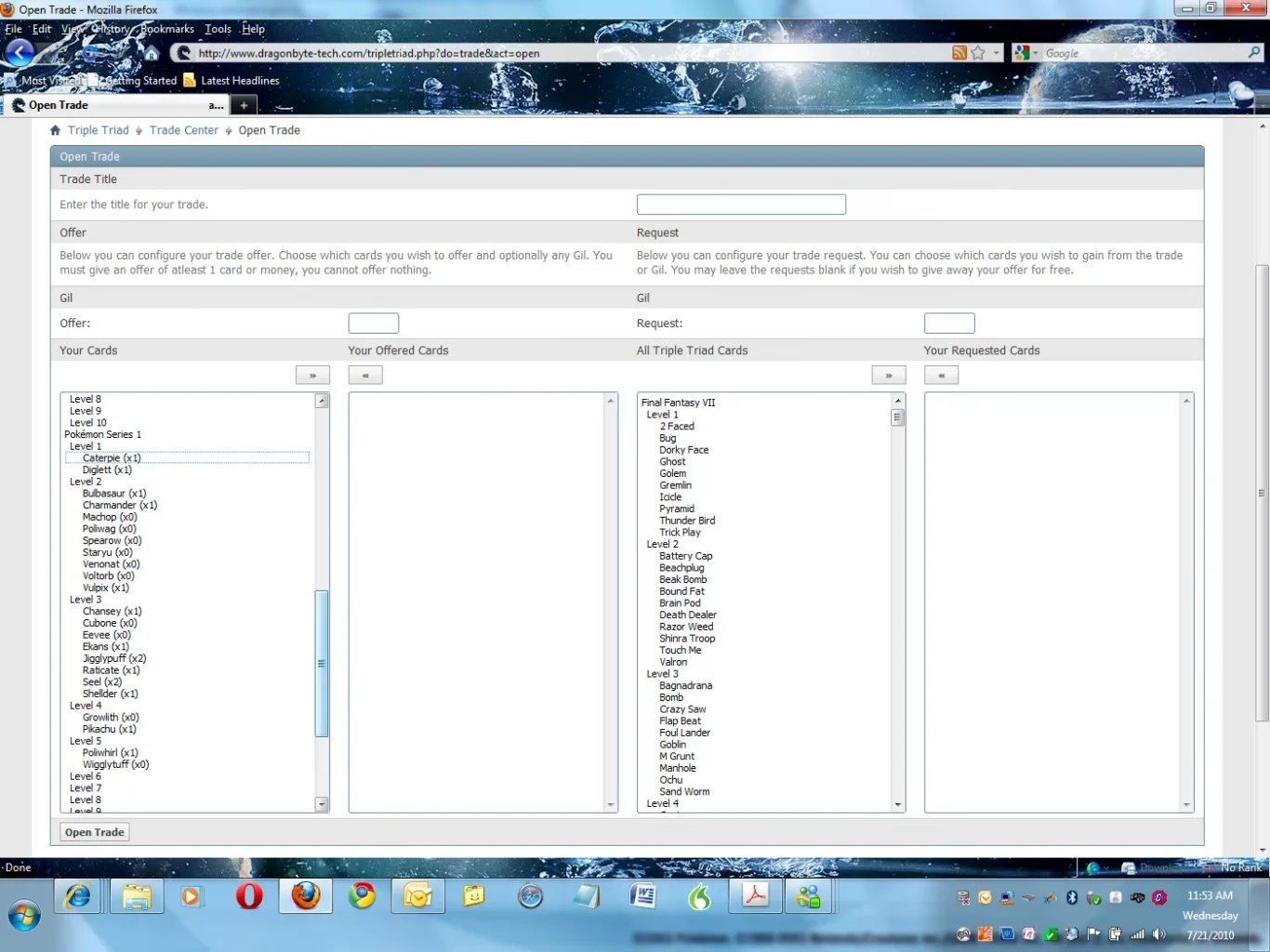Click « to remove from Your Offered Cards
Screen dimensions: 1270x952
(365, 375)
